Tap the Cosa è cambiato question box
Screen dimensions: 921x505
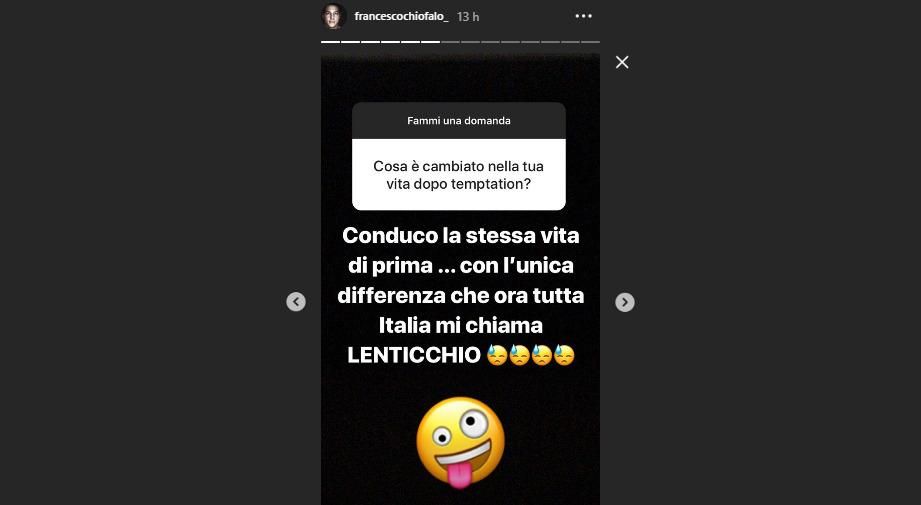pyautogui.click(x=459, y=174)
